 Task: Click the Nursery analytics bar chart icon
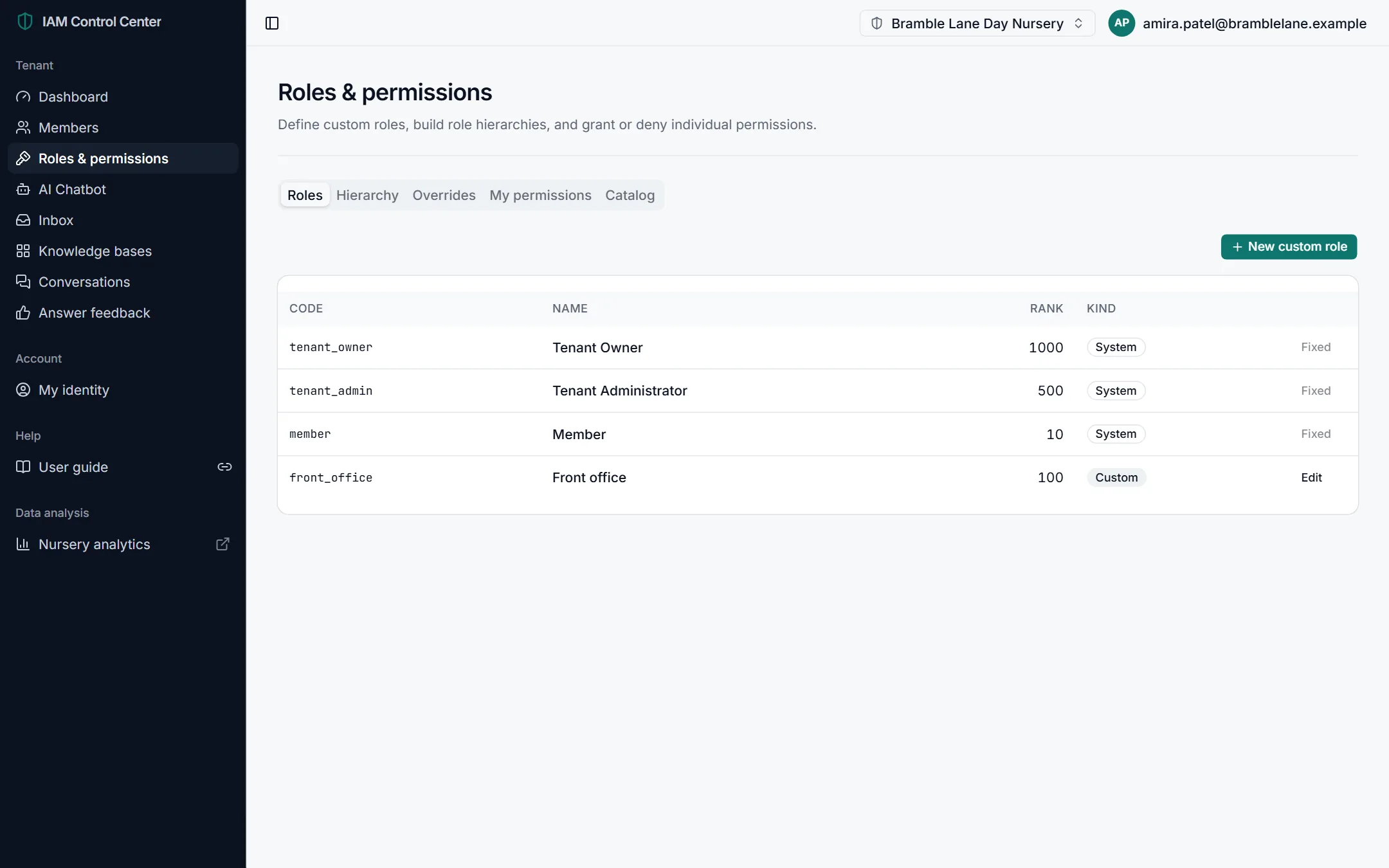(23, 544)
